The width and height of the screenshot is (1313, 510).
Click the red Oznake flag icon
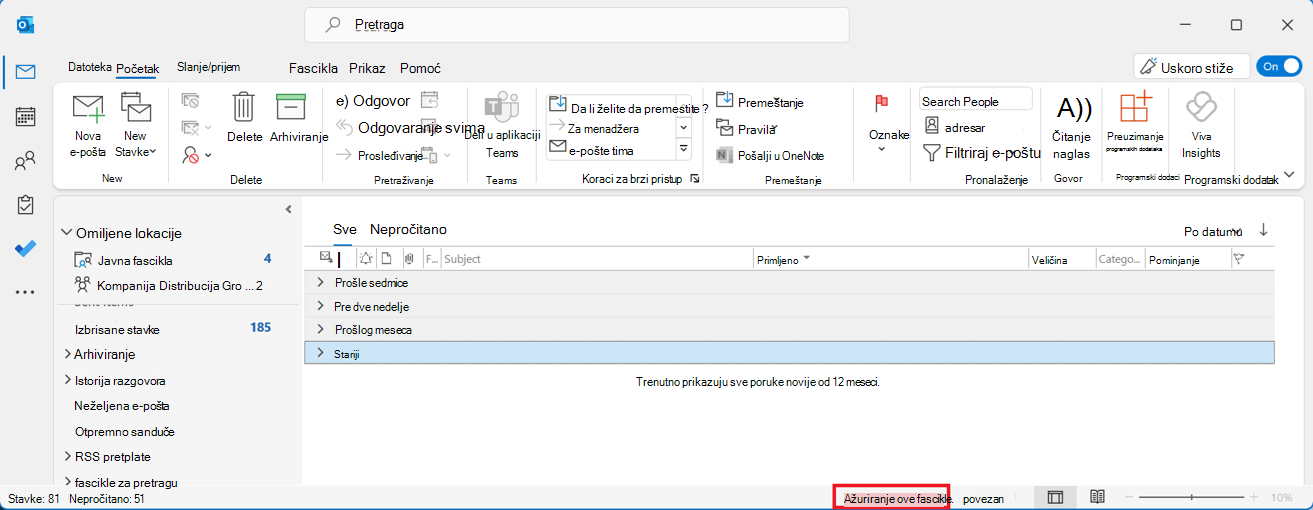[x=881, y=102]
